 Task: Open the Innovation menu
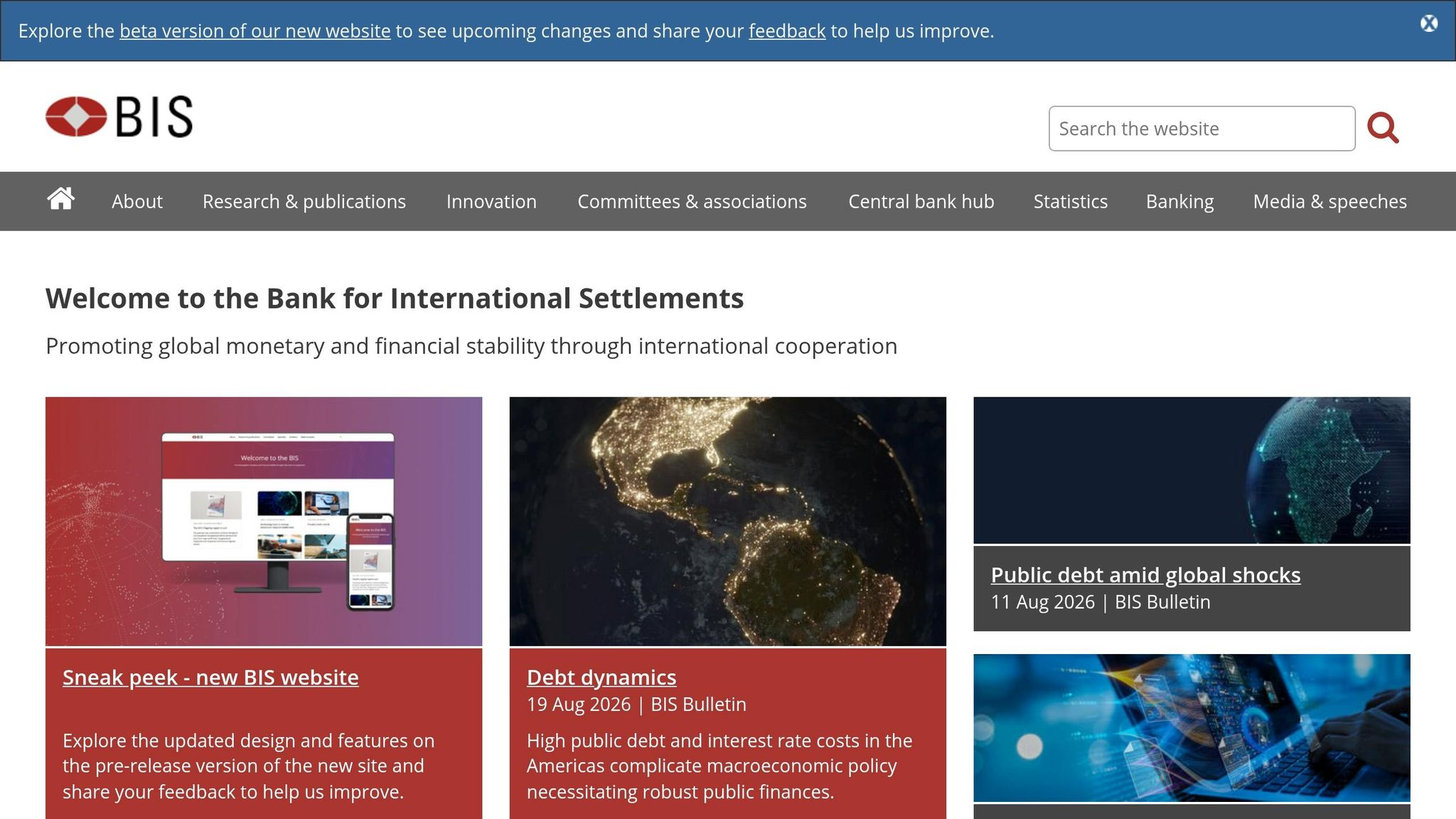tap(491, 201)
